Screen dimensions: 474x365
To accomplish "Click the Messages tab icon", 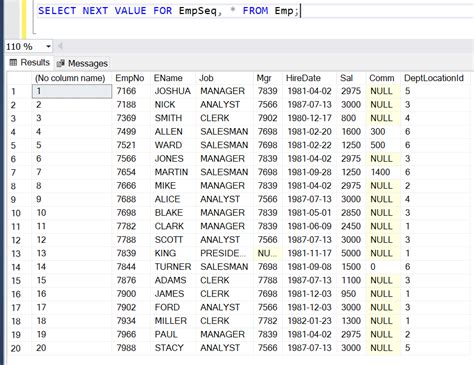I will pyautogui.click(x=61, y=63).
